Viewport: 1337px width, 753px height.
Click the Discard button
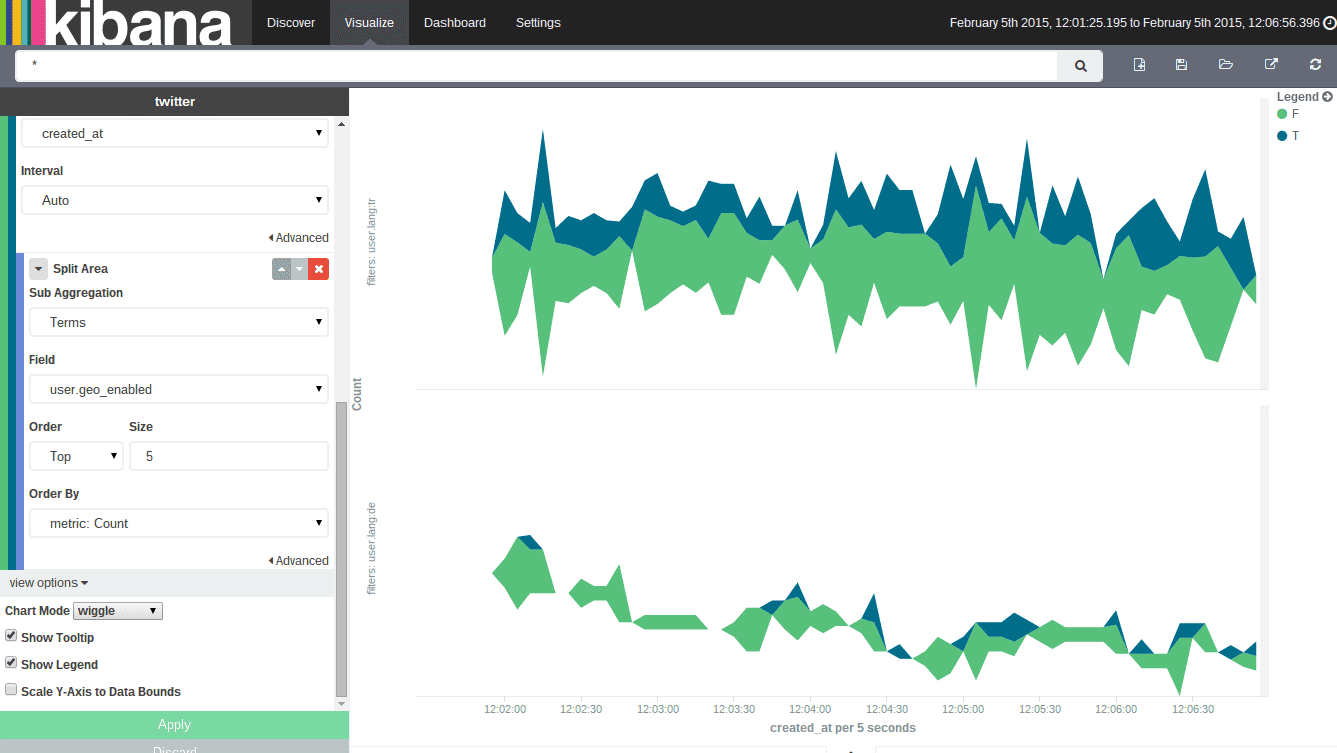click(x=174, y=747)
